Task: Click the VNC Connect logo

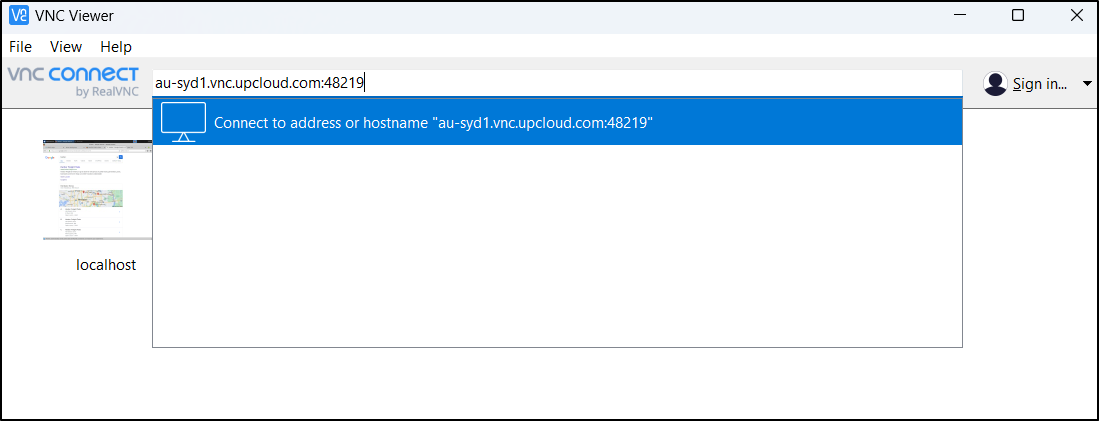Action: click(x=73, y=76)
